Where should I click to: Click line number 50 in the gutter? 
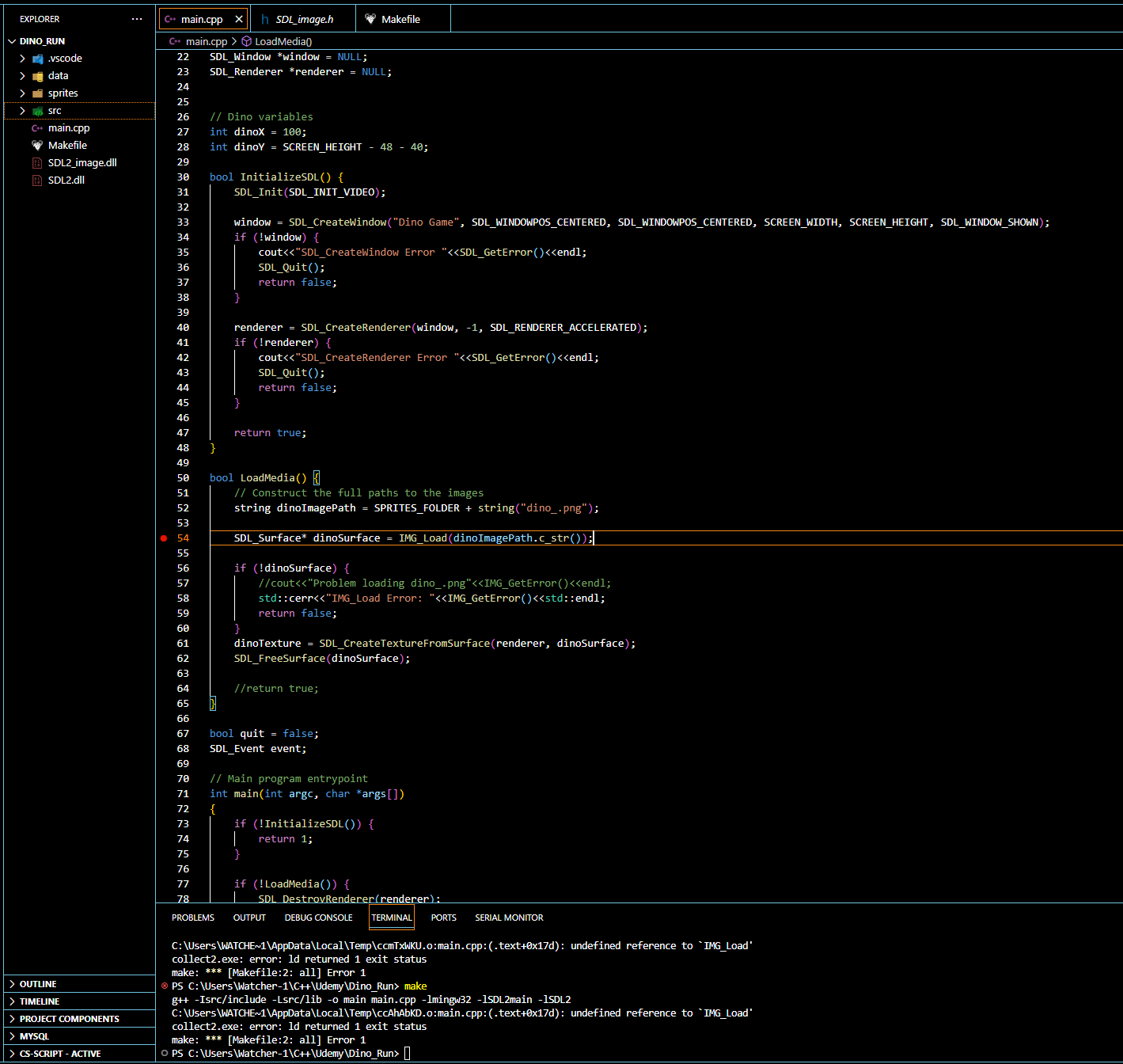pos(183,478)
